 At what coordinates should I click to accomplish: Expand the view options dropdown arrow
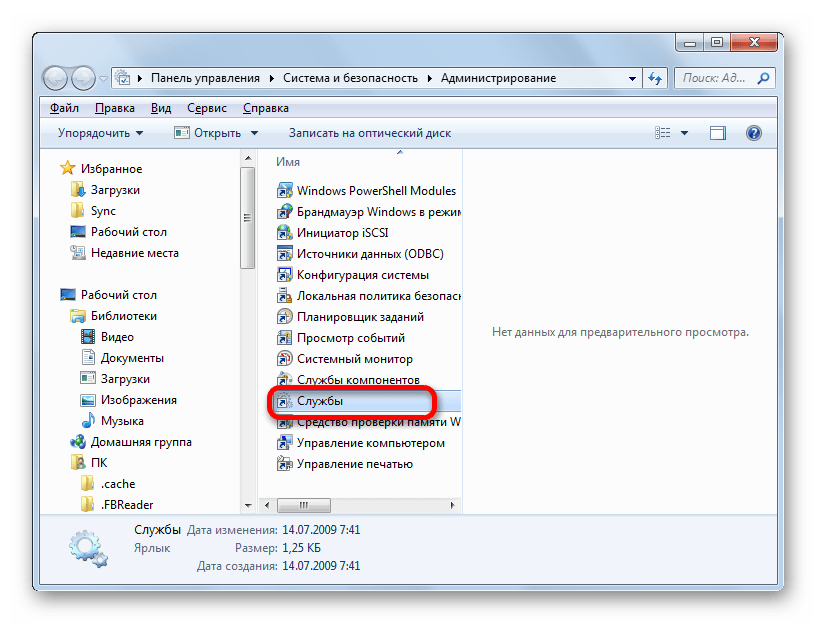coord(685,133)
